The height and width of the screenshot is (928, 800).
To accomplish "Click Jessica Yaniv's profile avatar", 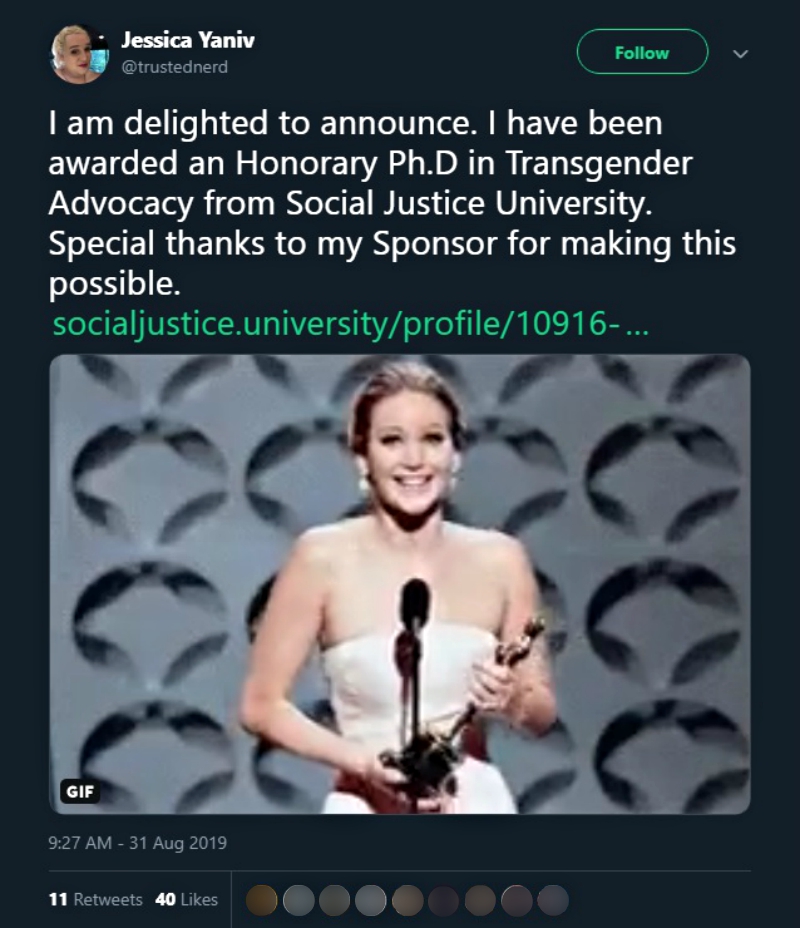I will click(78, 54).
